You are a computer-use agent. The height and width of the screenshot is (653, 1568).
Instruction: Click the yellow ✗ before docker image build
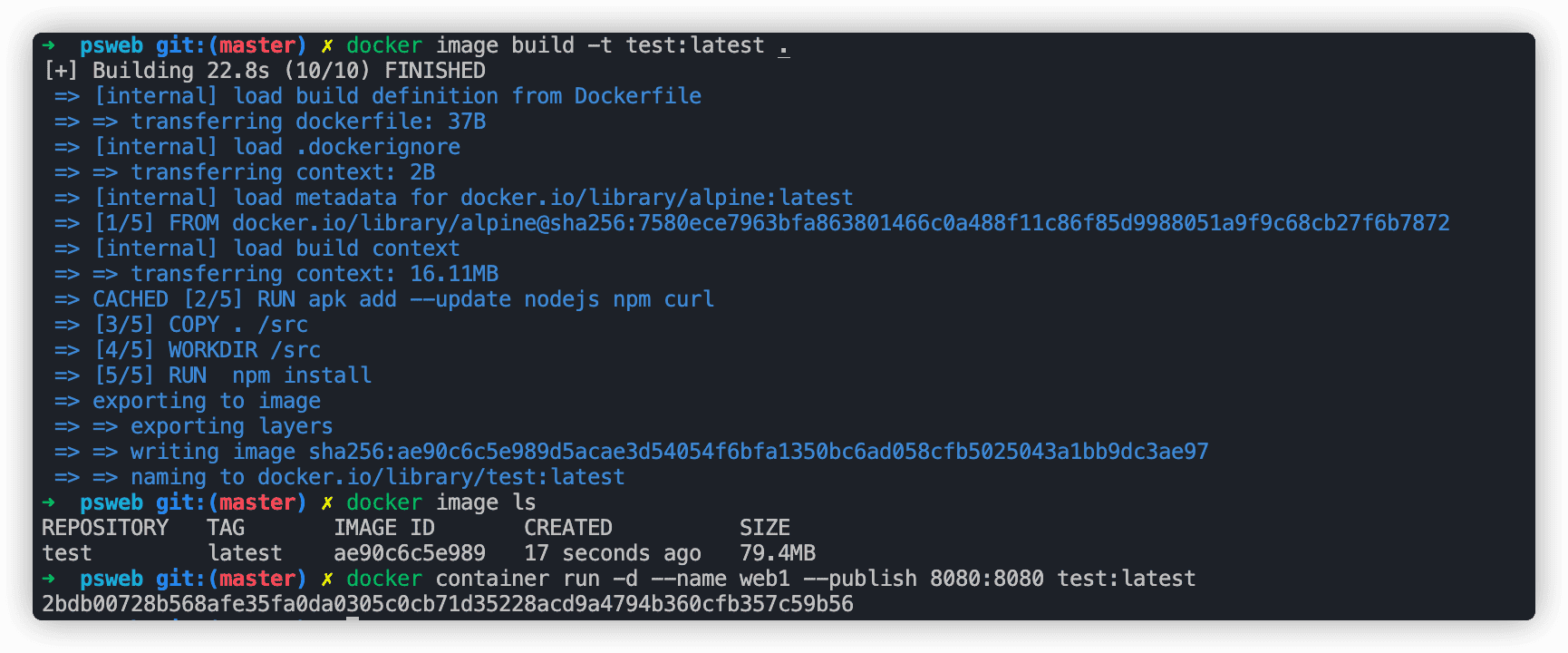(x=327, y=45)
